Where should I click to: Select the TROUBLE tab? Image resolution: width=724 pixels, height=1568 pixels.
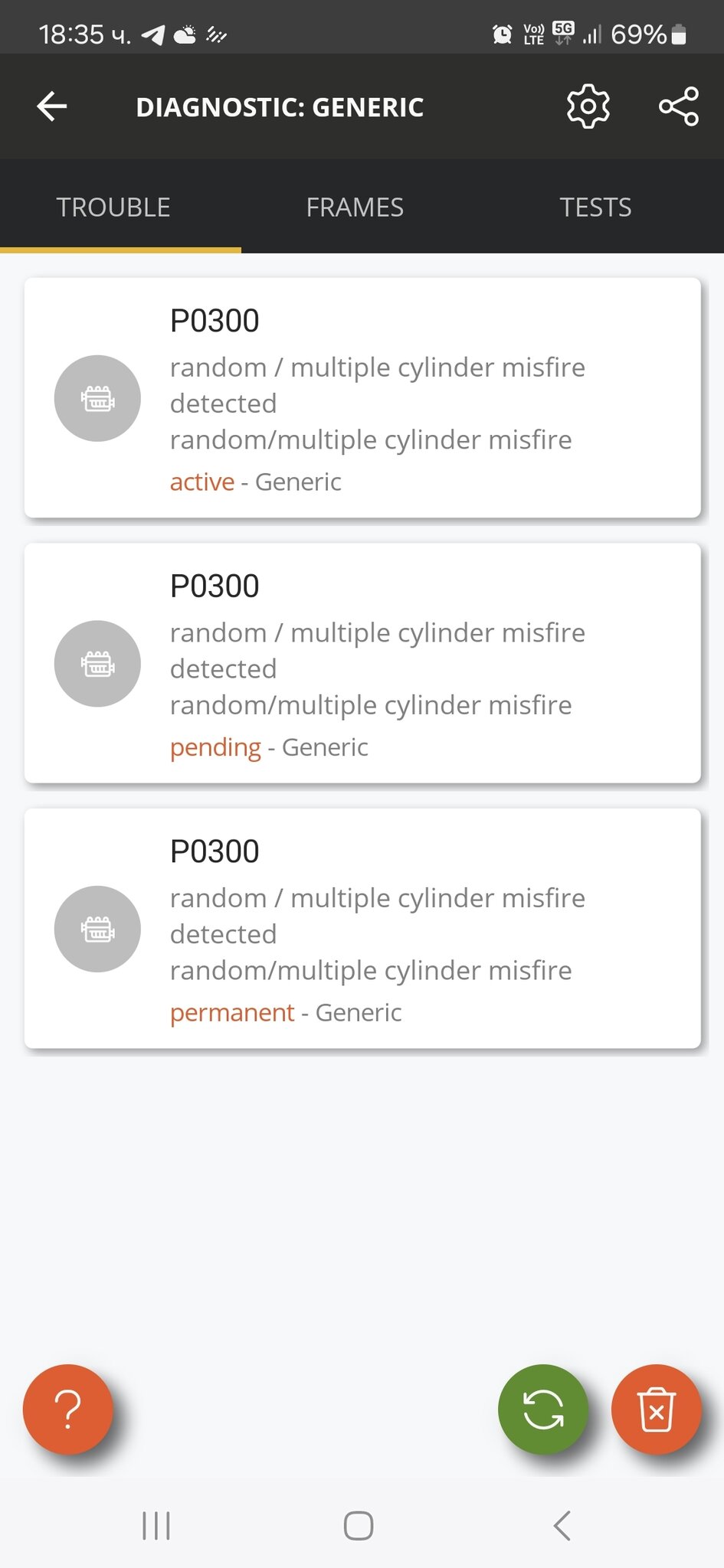[x=113, y=207]
